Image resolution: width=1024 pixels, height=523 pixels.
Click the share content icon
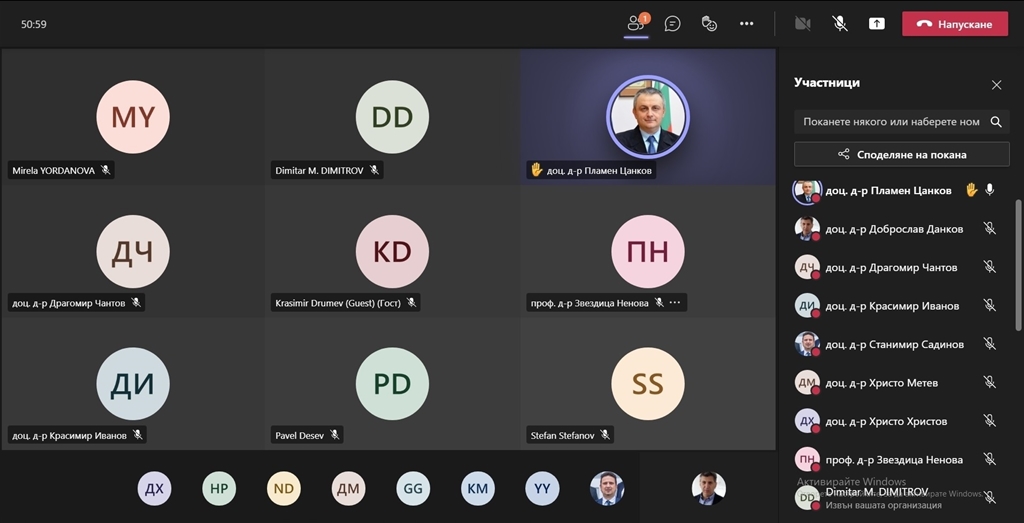coord(877,23)
